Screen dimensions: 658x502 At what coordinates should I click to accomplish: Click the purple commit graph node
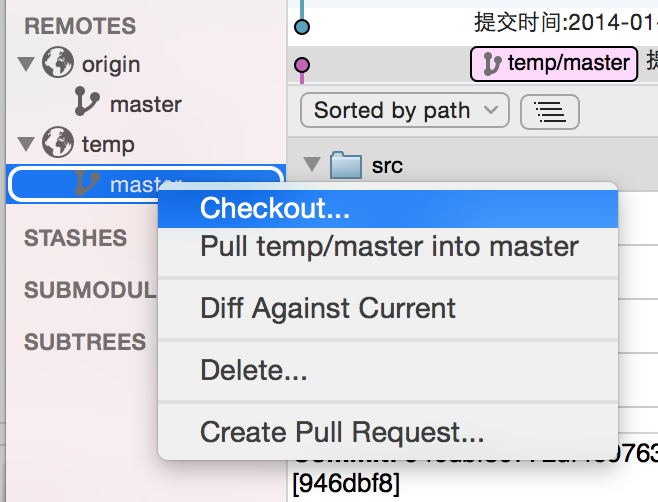(x=303, y=66)
